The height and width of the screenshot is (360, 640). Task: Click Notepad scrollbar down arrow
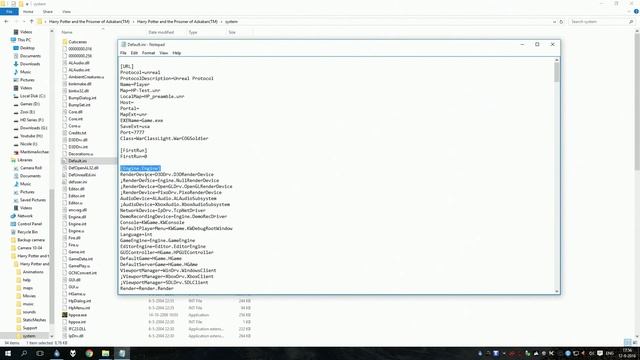[557, 291]
